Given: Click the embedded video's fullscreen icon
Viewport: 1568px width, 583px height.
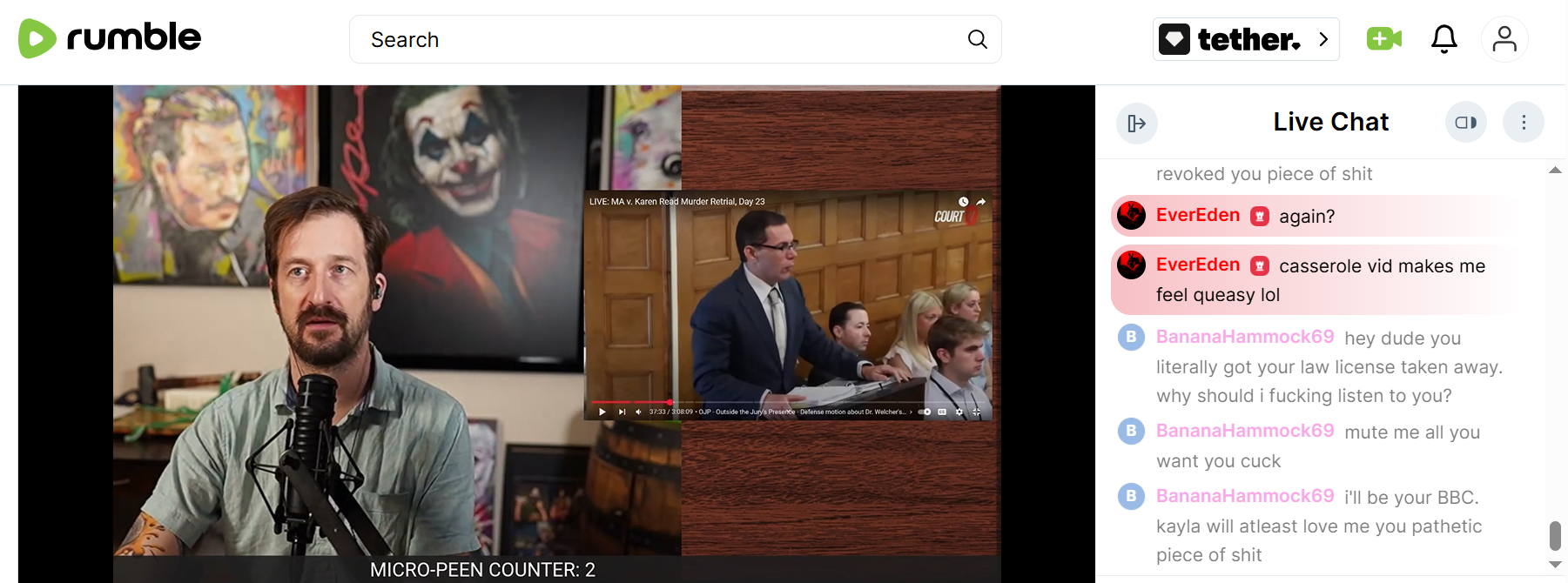Looking at the screenshot, I should click(x=977, y=412).
